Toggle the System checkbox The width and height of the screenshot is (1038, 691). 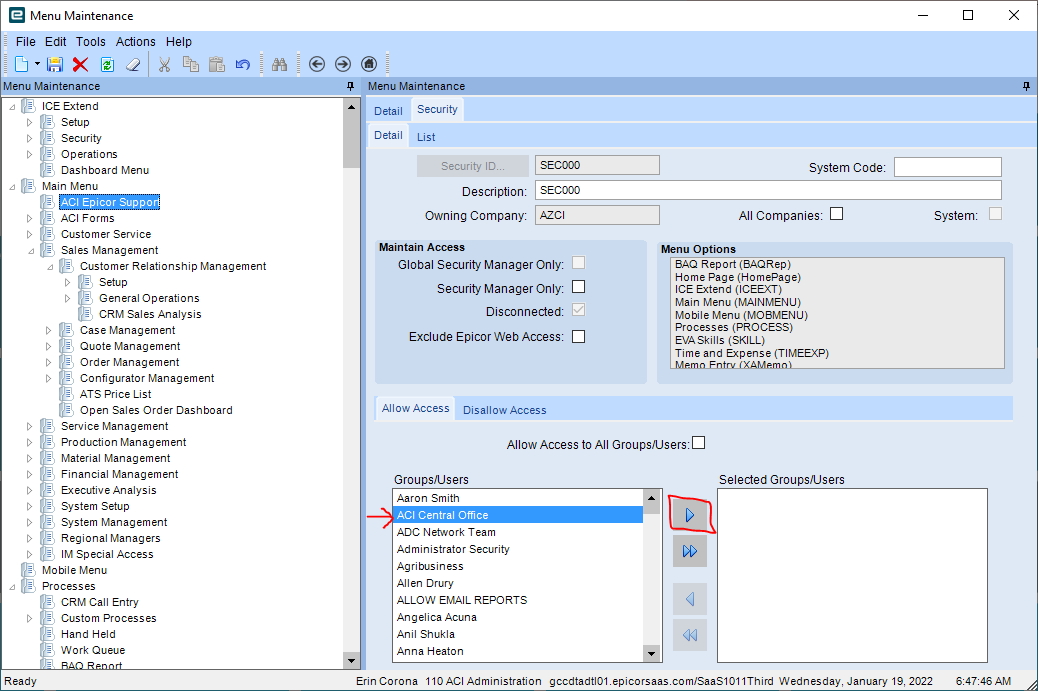[x=995, y=214]
